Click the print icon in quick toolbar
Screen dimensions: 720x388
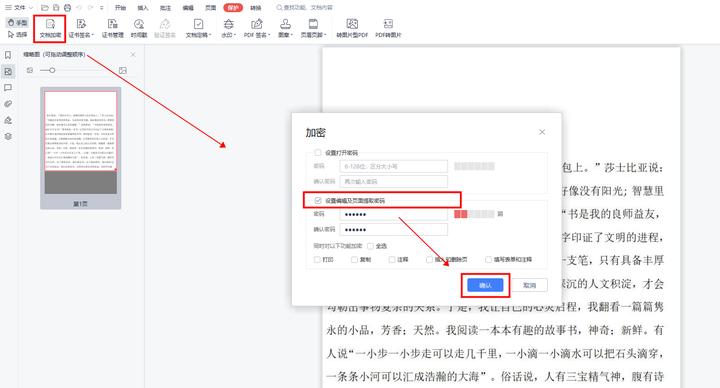pyautogui.click(x=68, y=8)
